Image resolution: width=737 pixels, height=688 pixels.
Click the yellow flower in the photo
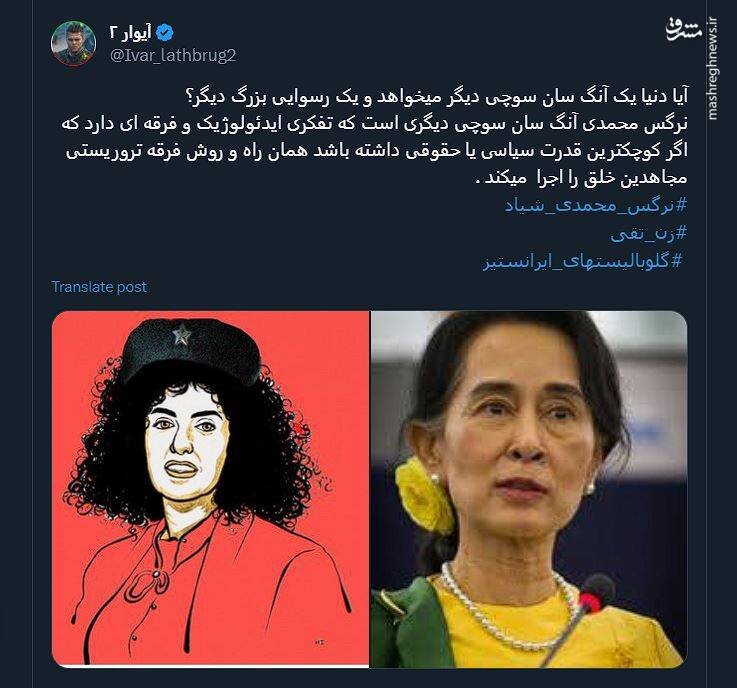(x=423, y=495)
